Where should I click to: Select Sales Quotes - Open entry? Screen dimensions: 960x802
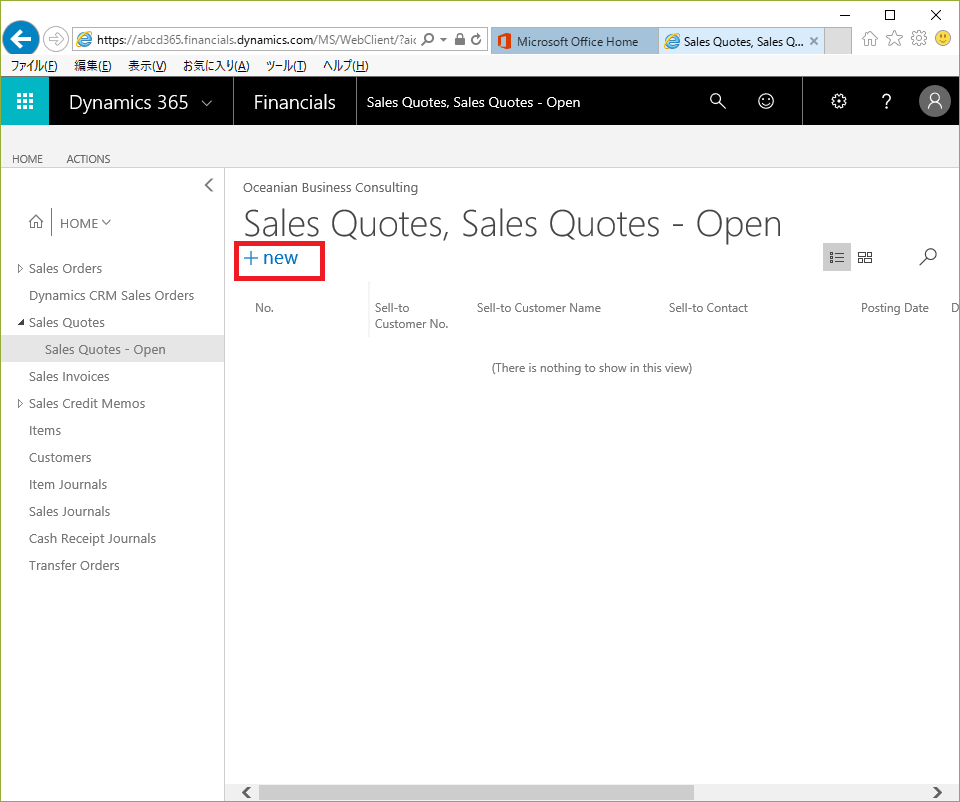pyautogui.click(x=113, y=349)
